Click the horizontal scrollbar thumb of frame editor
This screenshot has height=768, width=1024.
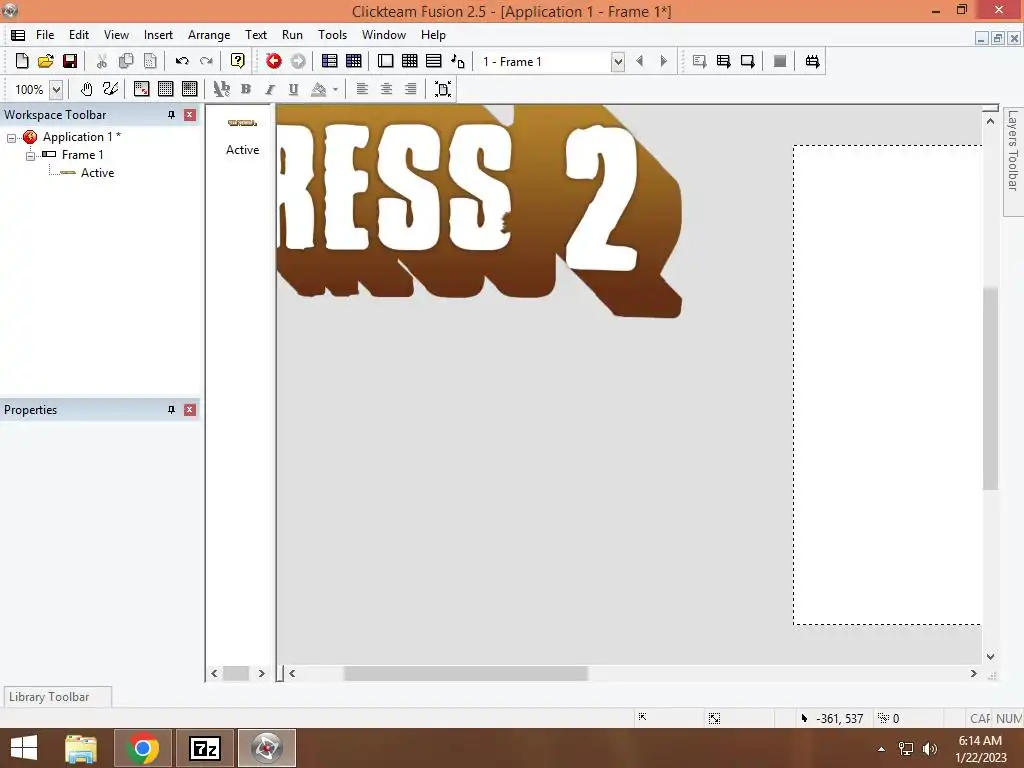[x=466, y=673]
